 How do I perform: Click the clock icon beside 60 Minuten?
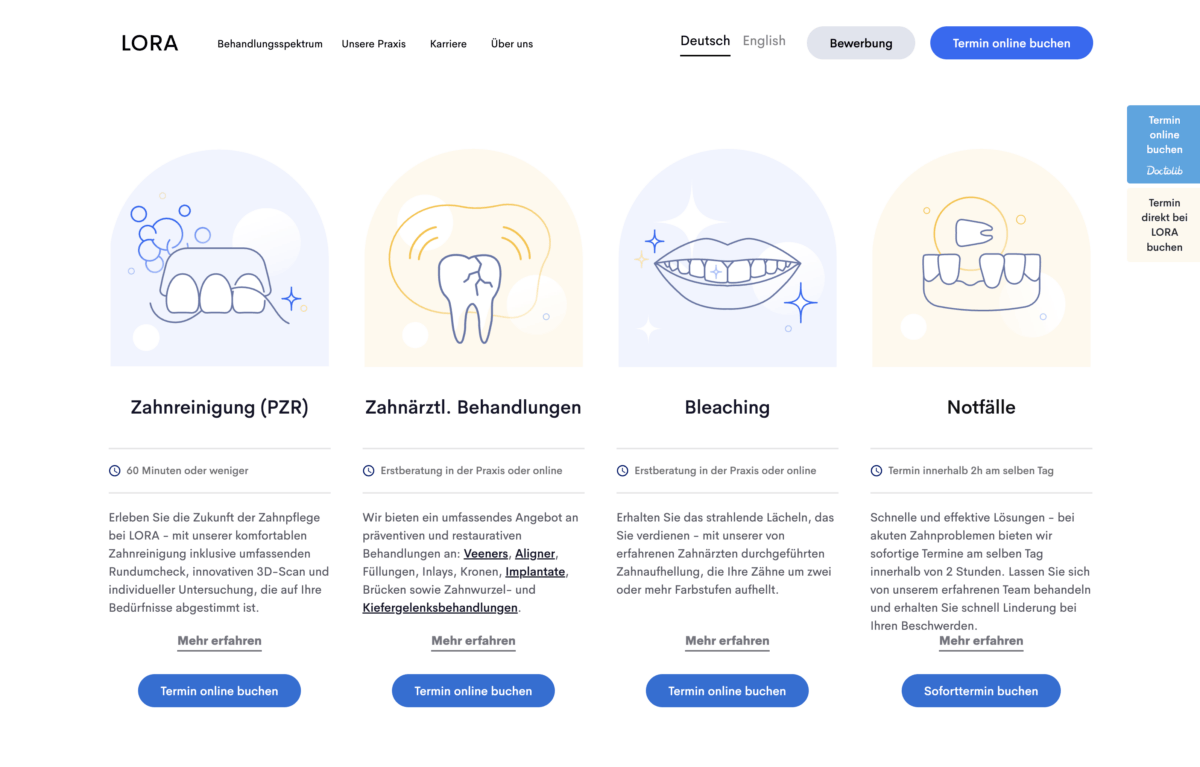pyautogui.click(x=115, y=470)
